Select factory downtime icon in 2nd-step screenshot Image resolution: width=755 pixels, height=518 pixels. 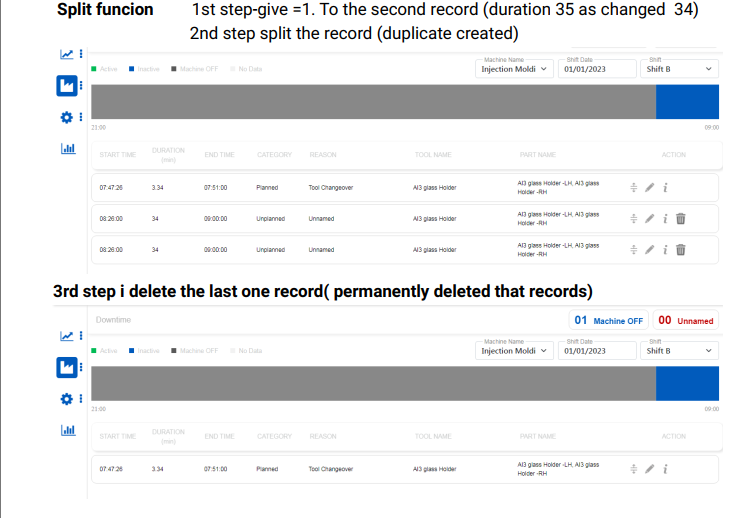pos(66,86)
